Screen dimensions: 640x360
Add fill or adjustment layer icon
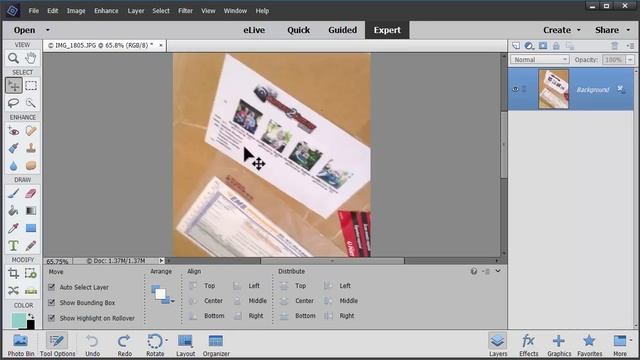(529, 46)
